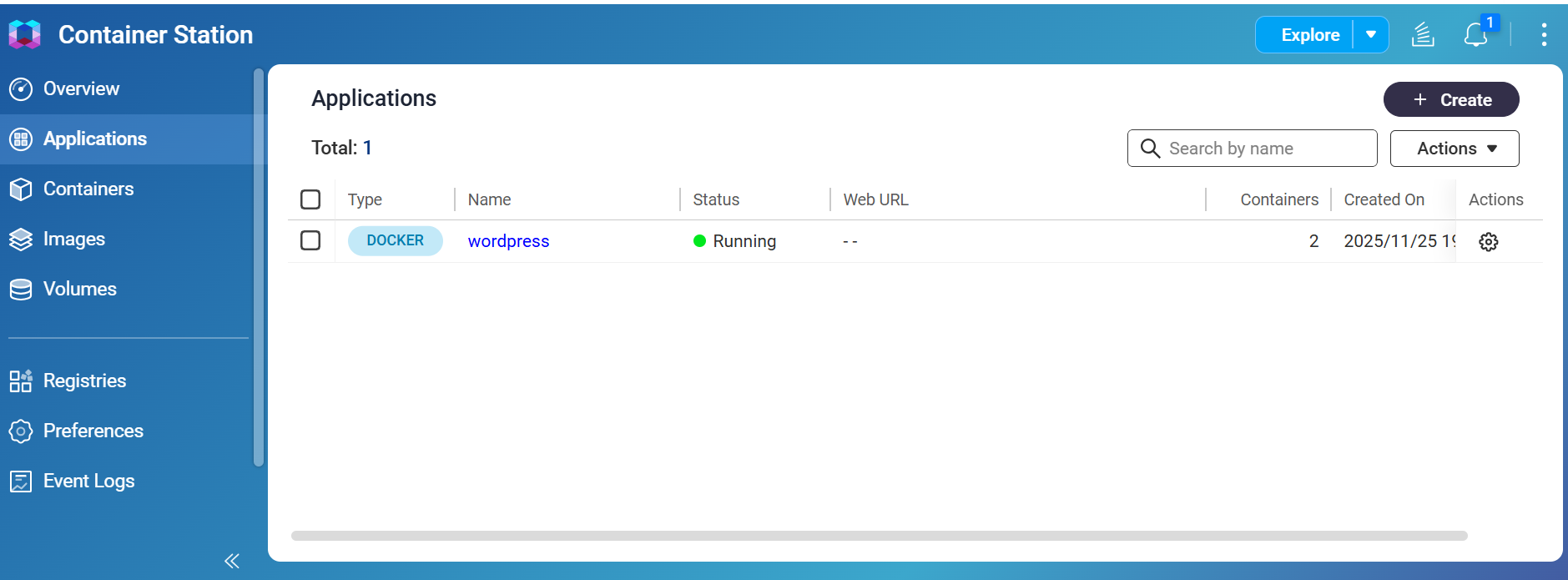Toggle the select-all checkbox in table header
Image resolution: width=1568 pixels, height=580 pixels.
pos(310,199)
